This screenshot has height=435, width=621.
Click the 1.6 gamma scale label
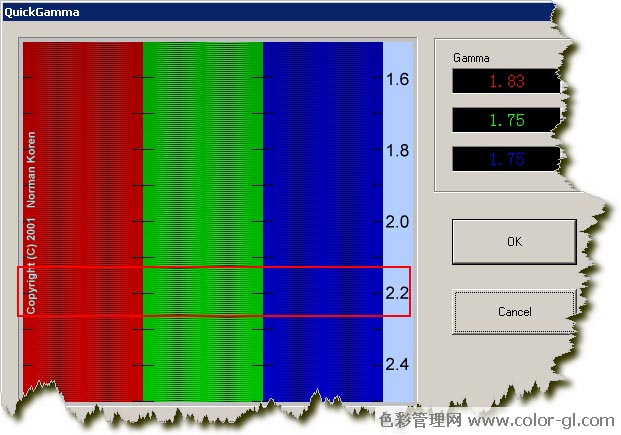click(397, 79)
